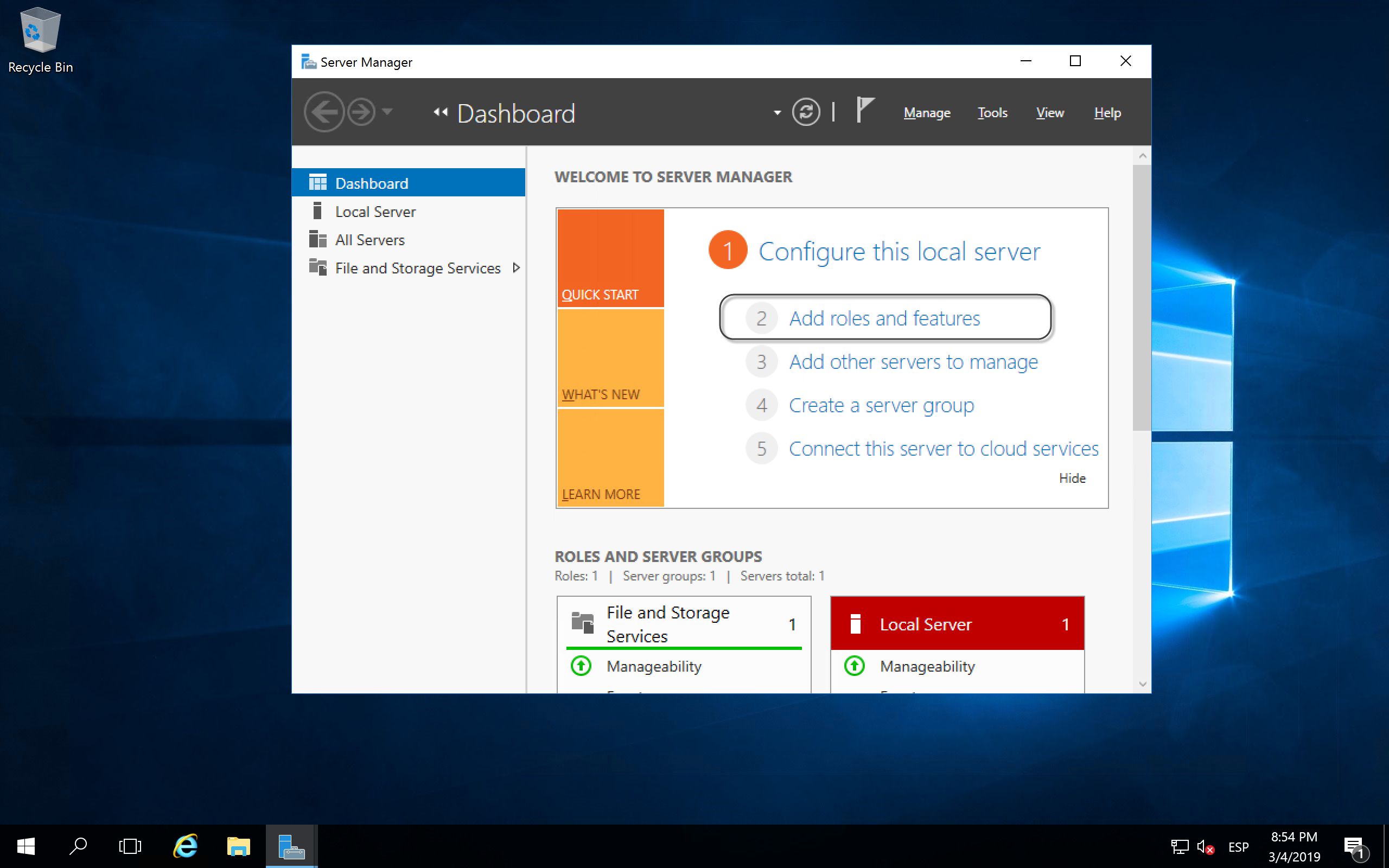The width and height of the screenshot is (1389, 868).
Task: Open the Help menu
Action: point(1107,112)
